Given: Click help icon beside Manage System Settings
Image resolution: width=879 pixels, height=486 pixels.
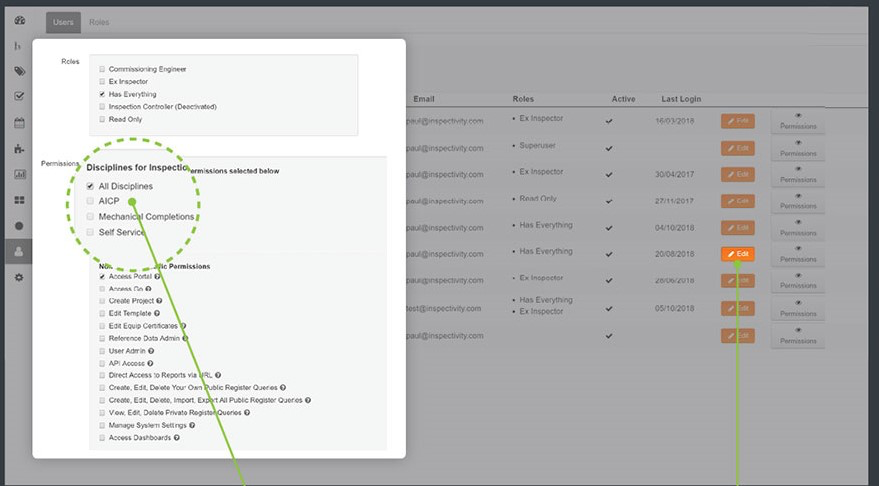Looking at the screenshot, I should coord(192,425).
